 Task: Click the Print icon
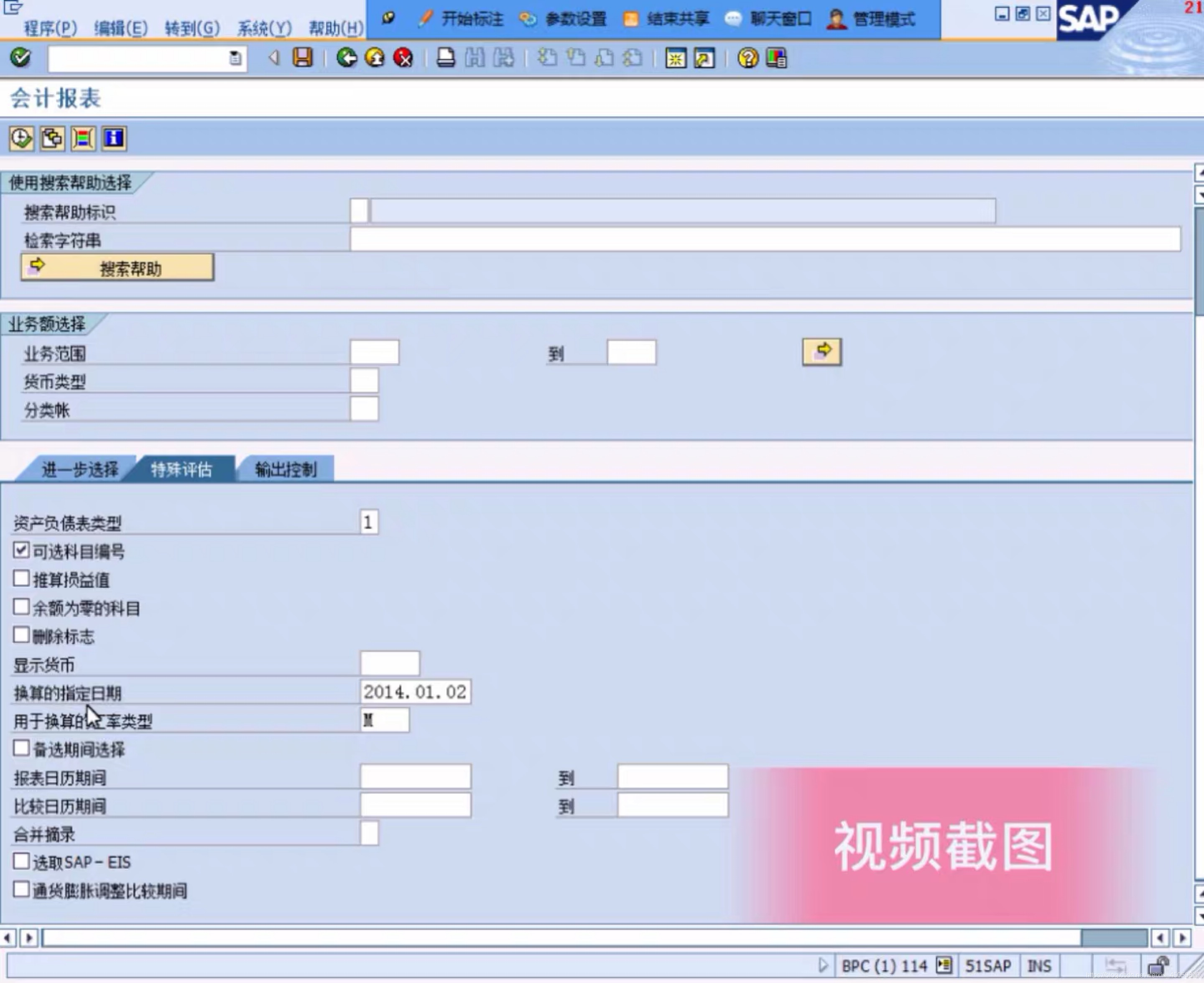[x=445, y=59]
